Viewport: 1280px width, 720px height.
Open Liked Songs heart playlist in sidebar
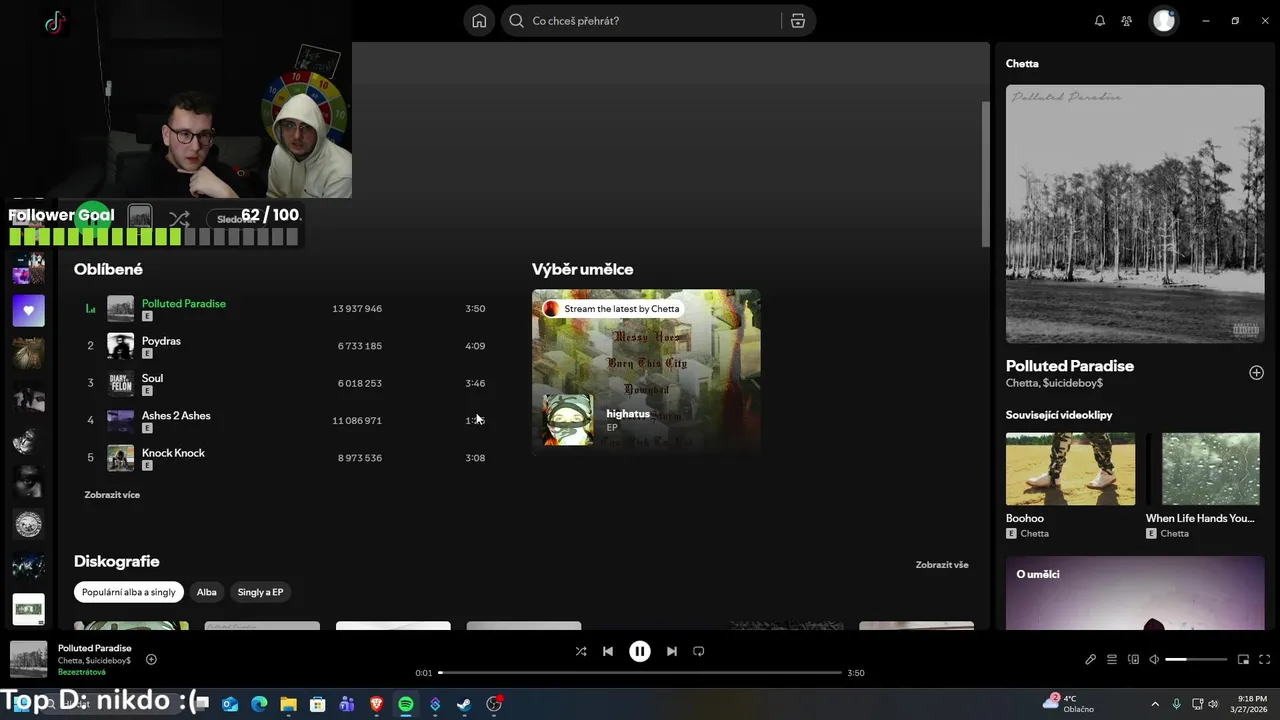pos(28,310)
